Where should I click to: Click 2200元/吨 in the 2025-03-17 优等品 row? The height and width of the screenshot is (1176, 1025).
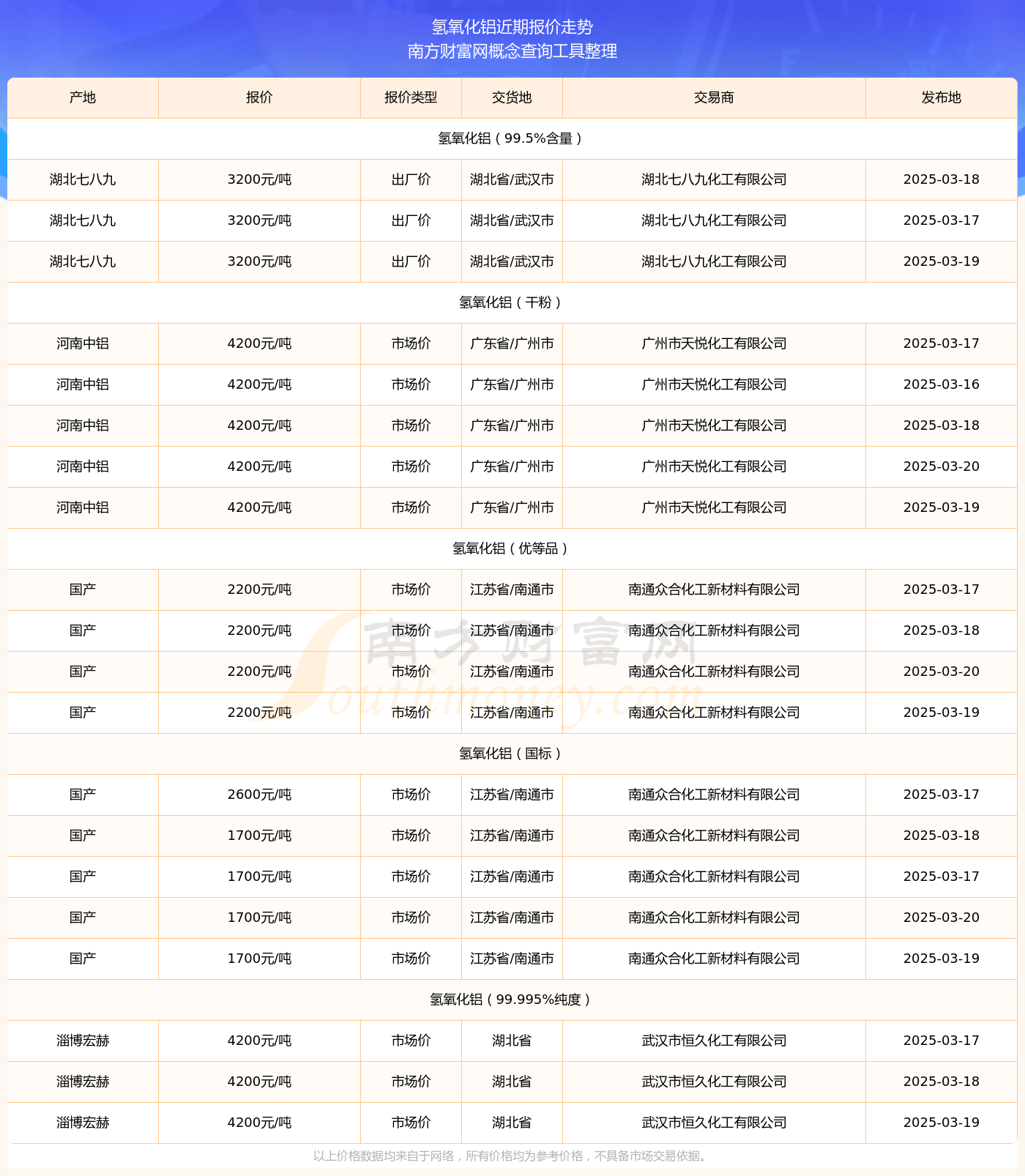tap(259, 589)
